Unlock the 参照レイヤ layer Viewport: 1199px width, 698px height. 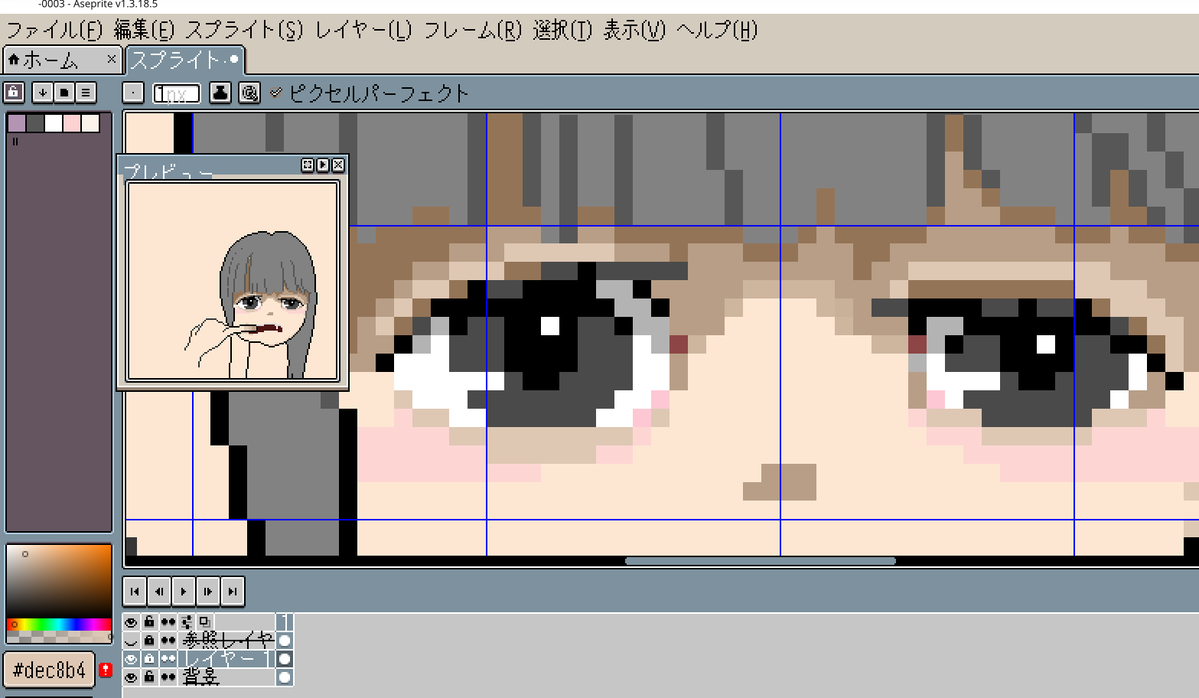[x=149, y=641]
